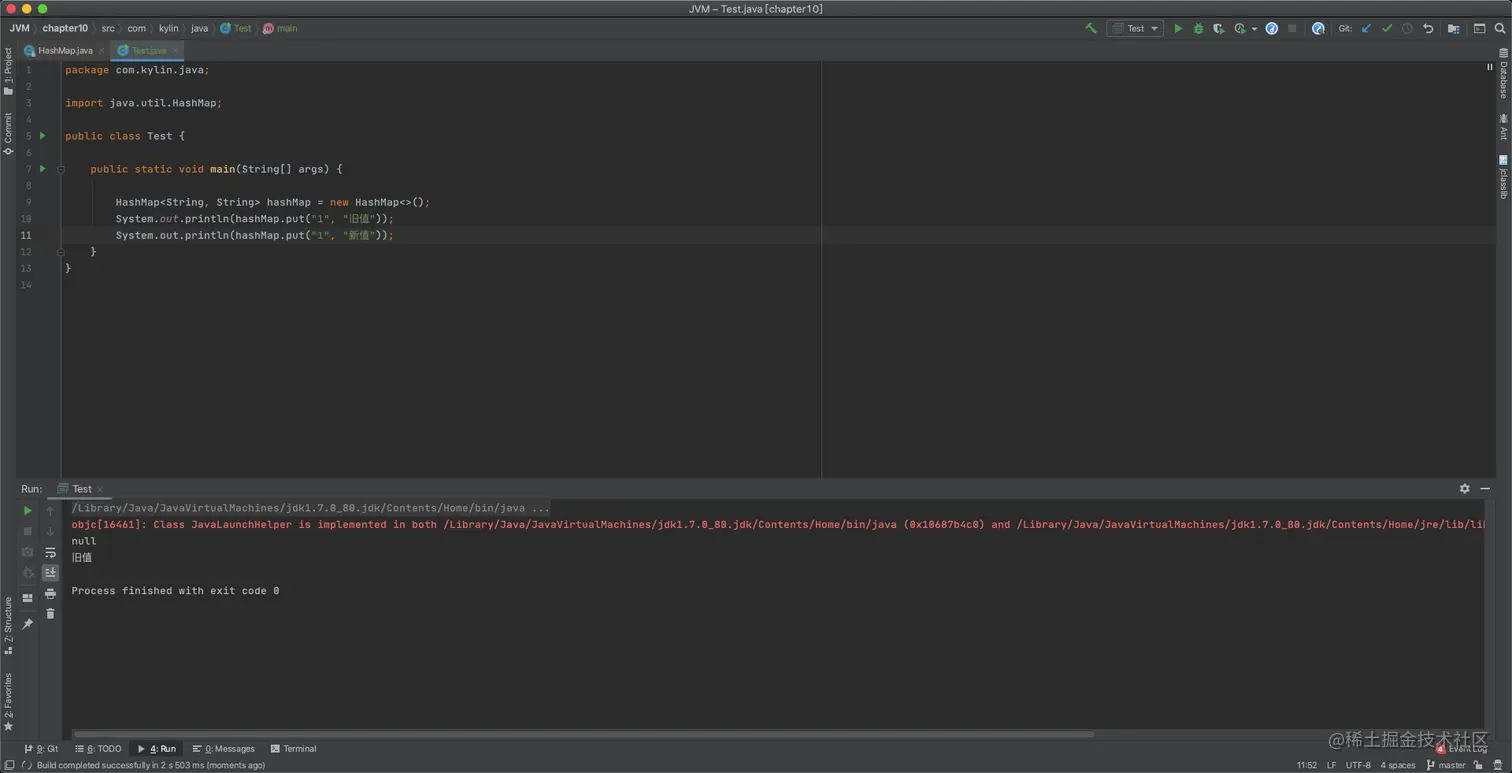Collapse fold marker at closing brace line 12
The image size is (1512, 773).
(x=61, y=252)
